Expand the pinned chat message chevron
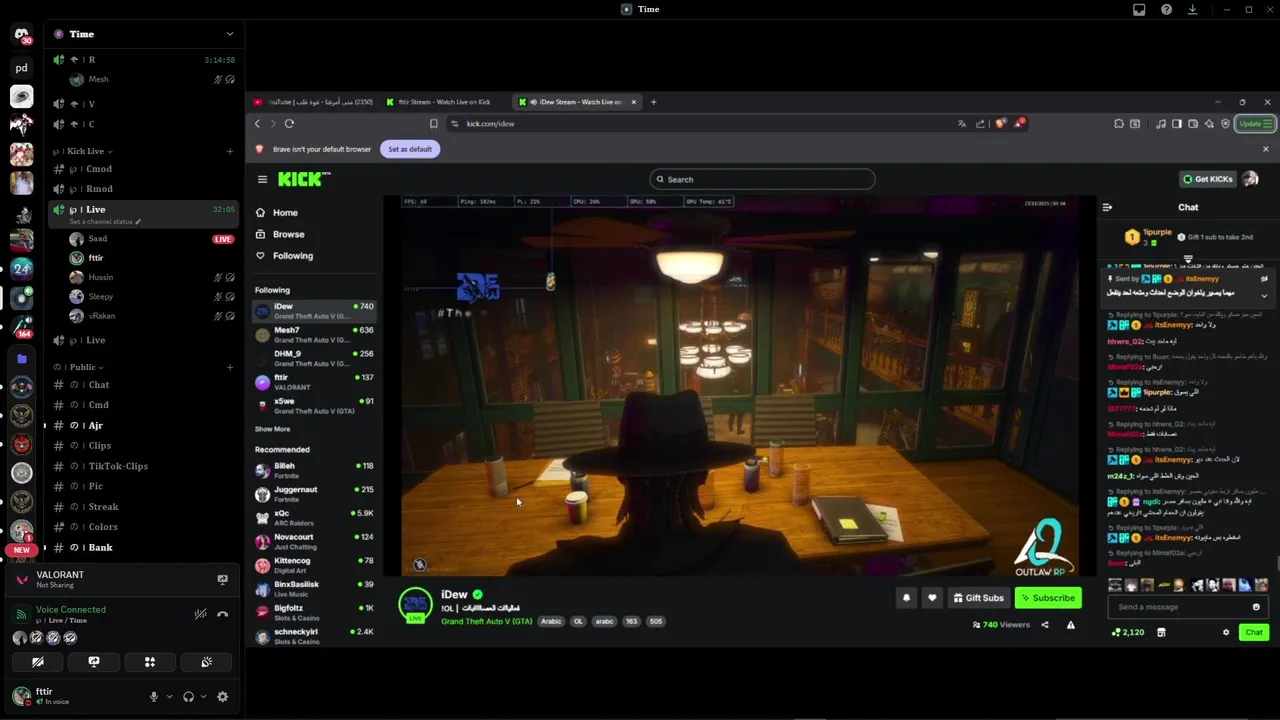 [x=1264, y=296]
